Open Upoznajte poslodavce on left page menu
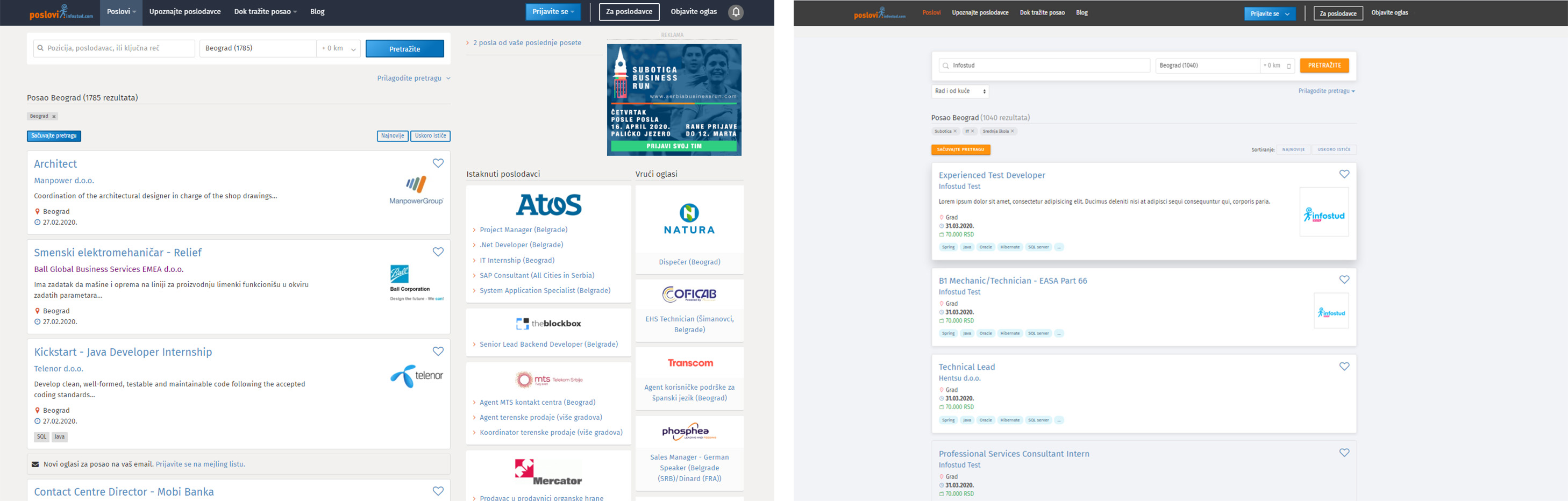The image size is (1568, 501). point(185,12)
